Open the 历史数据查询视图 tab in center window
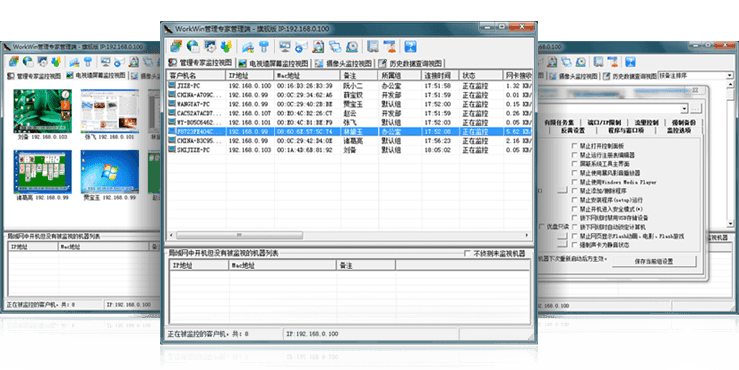 tap(410, 63)
